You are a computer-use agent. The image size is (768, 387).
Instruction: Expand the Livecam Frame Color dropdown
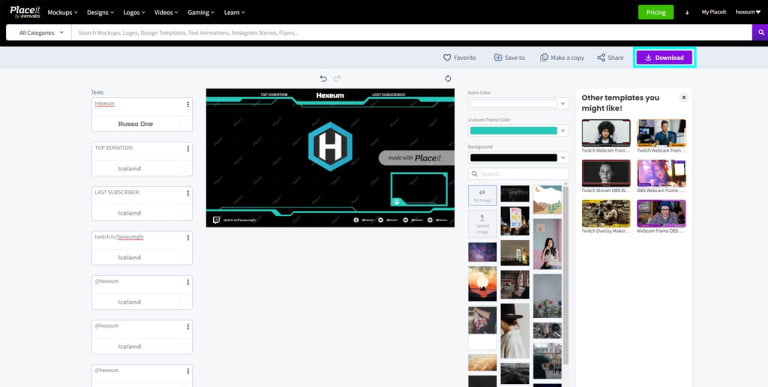tap(562, 130)
